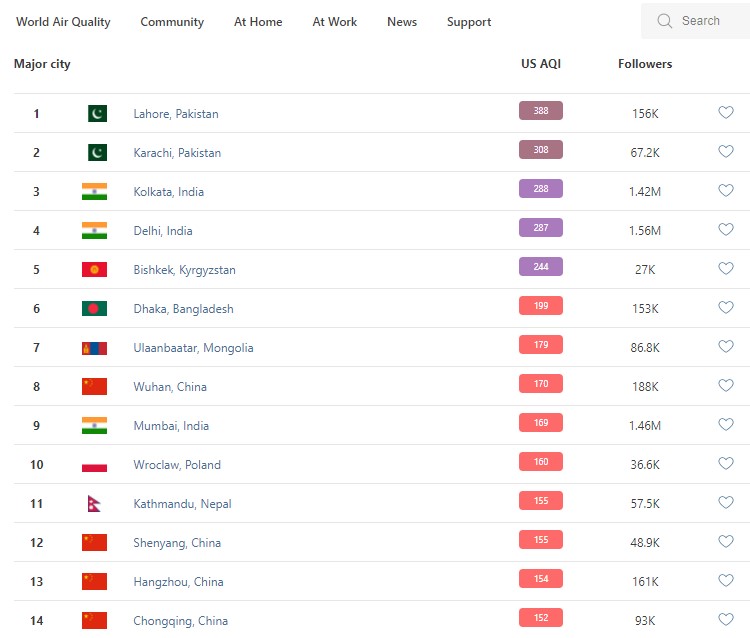Click the Mongolia flag beside Ulaanbaatar

coord(94,347)
